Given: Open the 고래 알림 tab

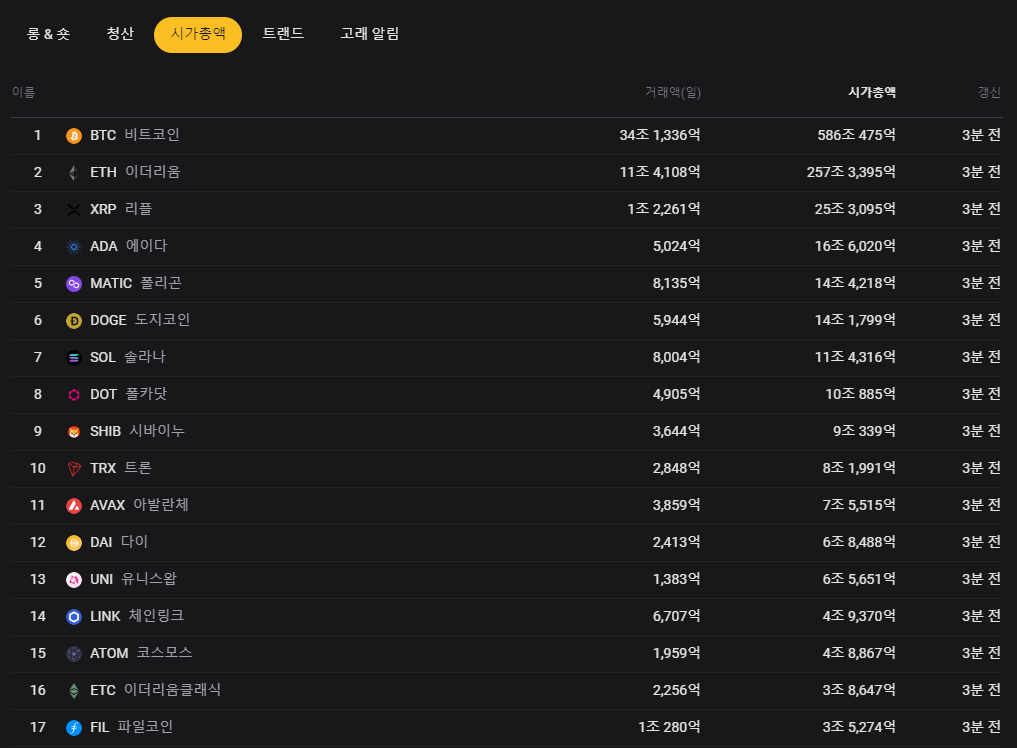Looking at the screenshot, I should tap(369, 34).
